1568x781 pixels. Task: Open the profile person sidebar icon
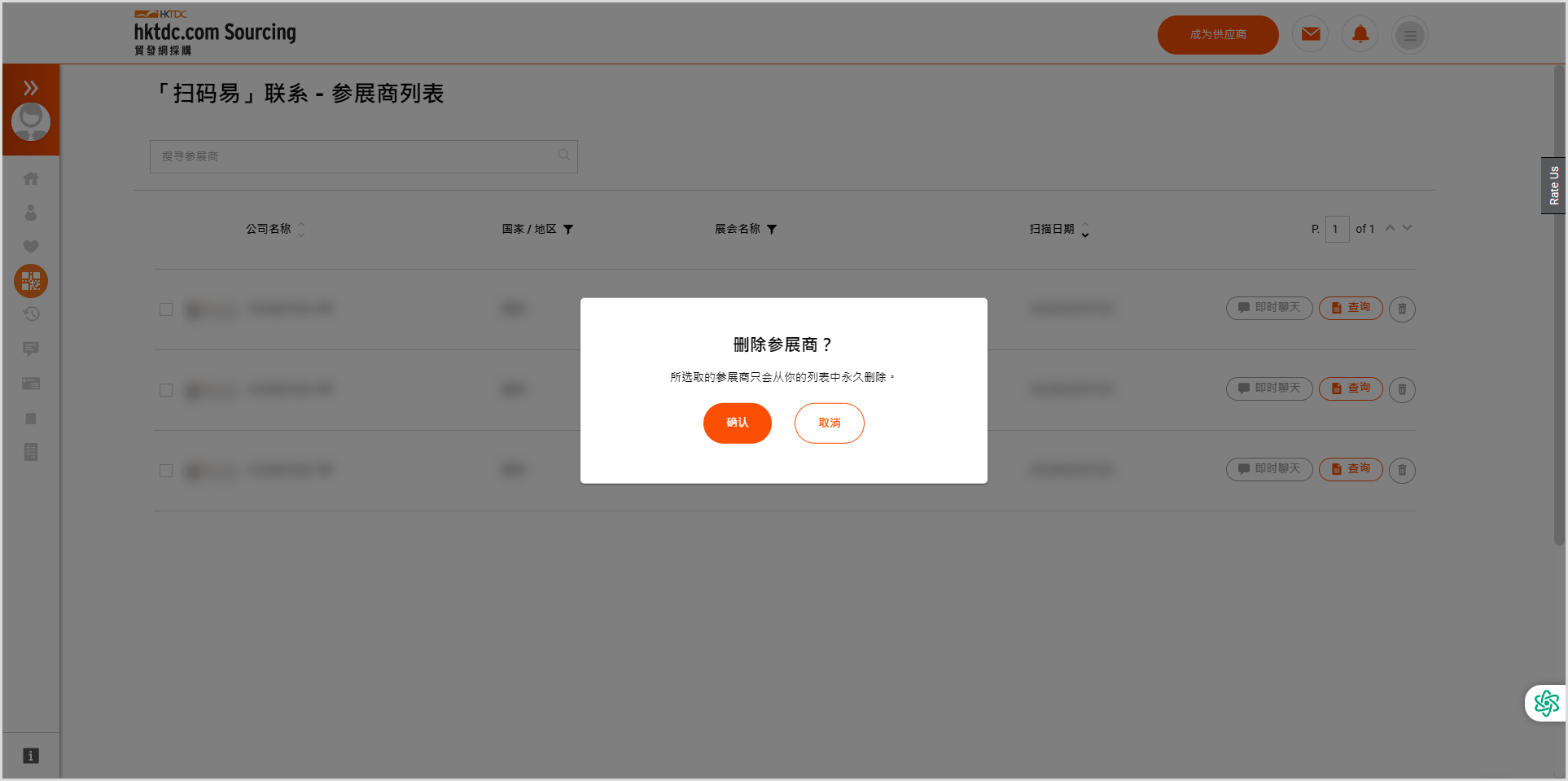(x=31, y=213)
